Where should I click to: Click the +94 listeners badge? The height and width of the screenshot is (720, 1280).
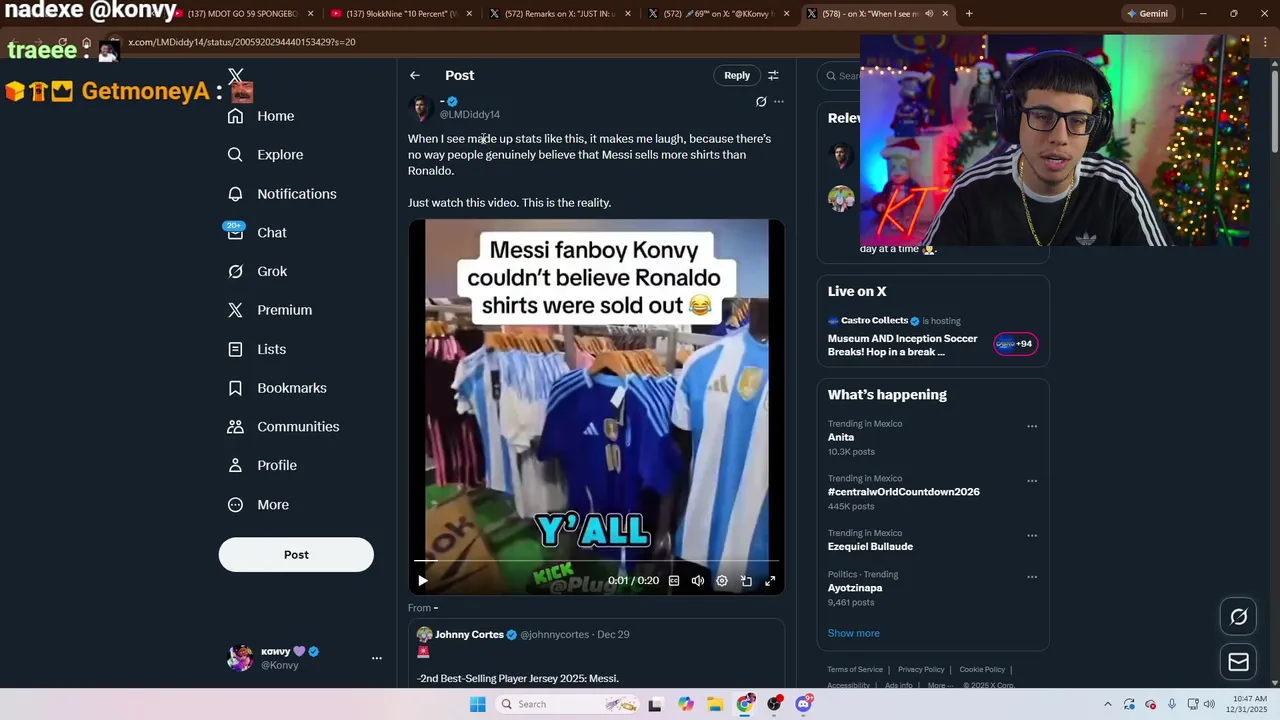click(x=1015, y=344)
